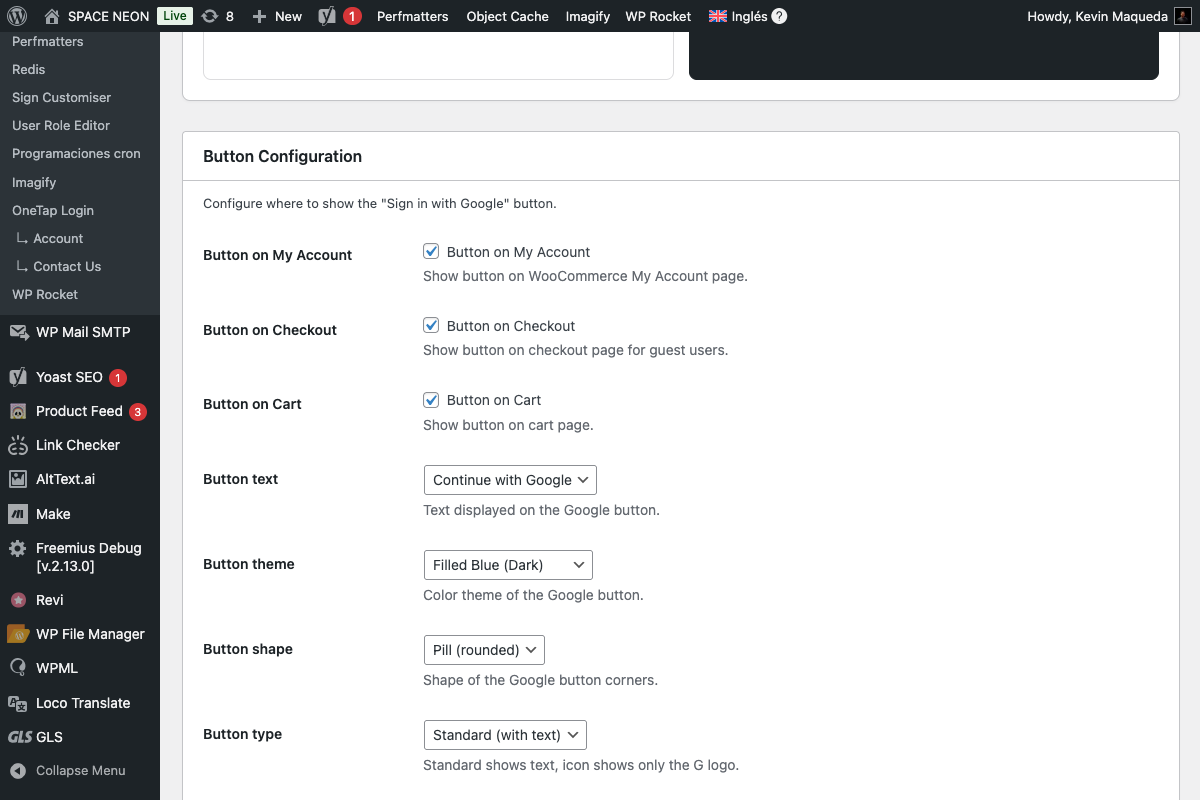Disable Button on Checkout option
The image size is (1200, 800).
(431, 325)
